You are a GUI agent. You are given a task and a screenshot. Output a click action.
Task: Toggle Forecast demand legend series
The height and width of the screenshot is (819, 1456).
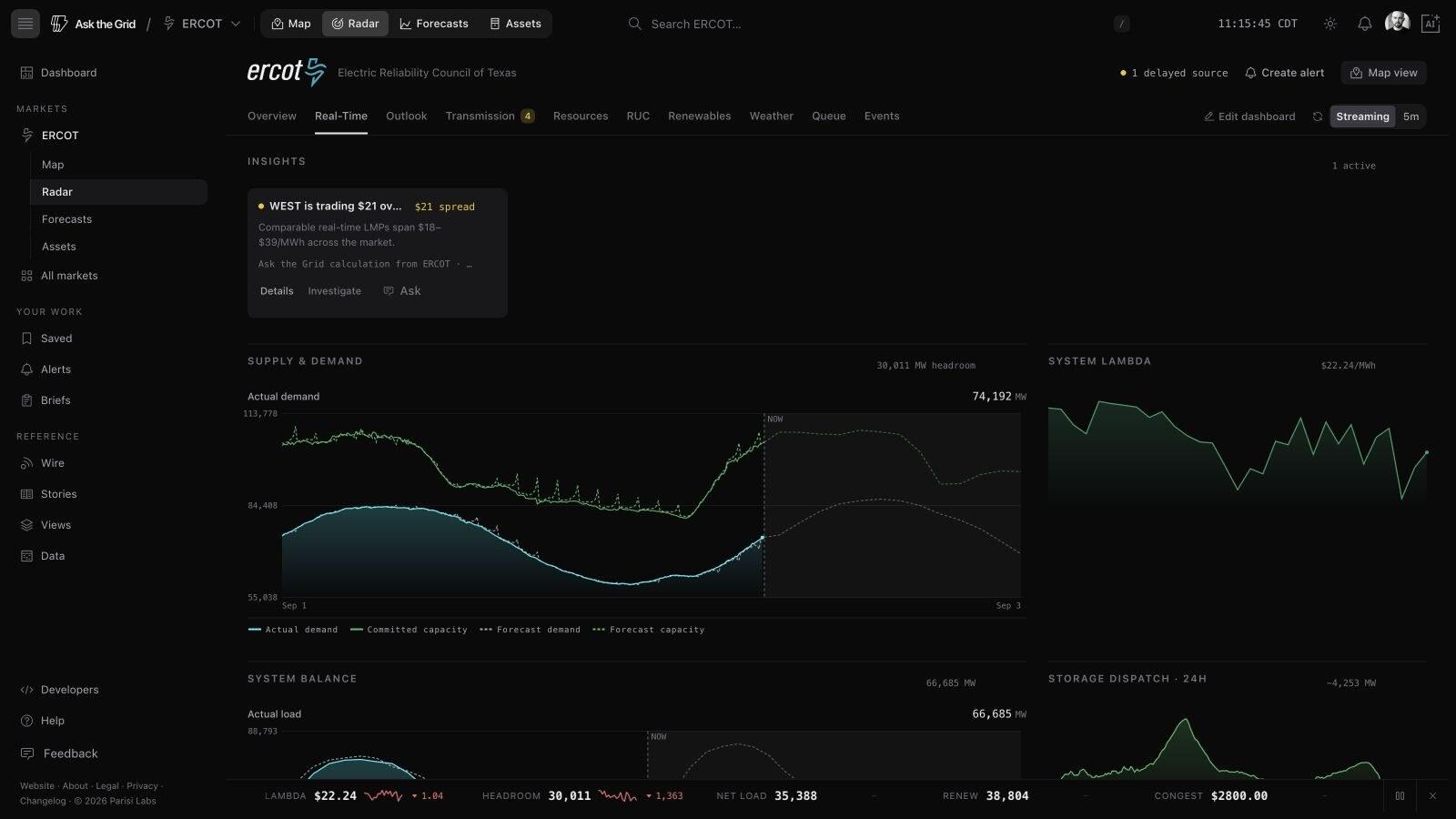tap(530, 630)
